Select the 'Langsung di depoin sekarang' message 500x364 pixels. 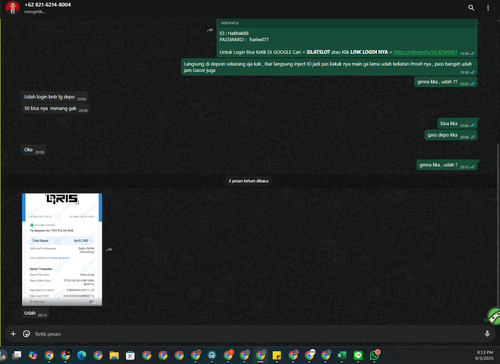click(x=329, y=67)
